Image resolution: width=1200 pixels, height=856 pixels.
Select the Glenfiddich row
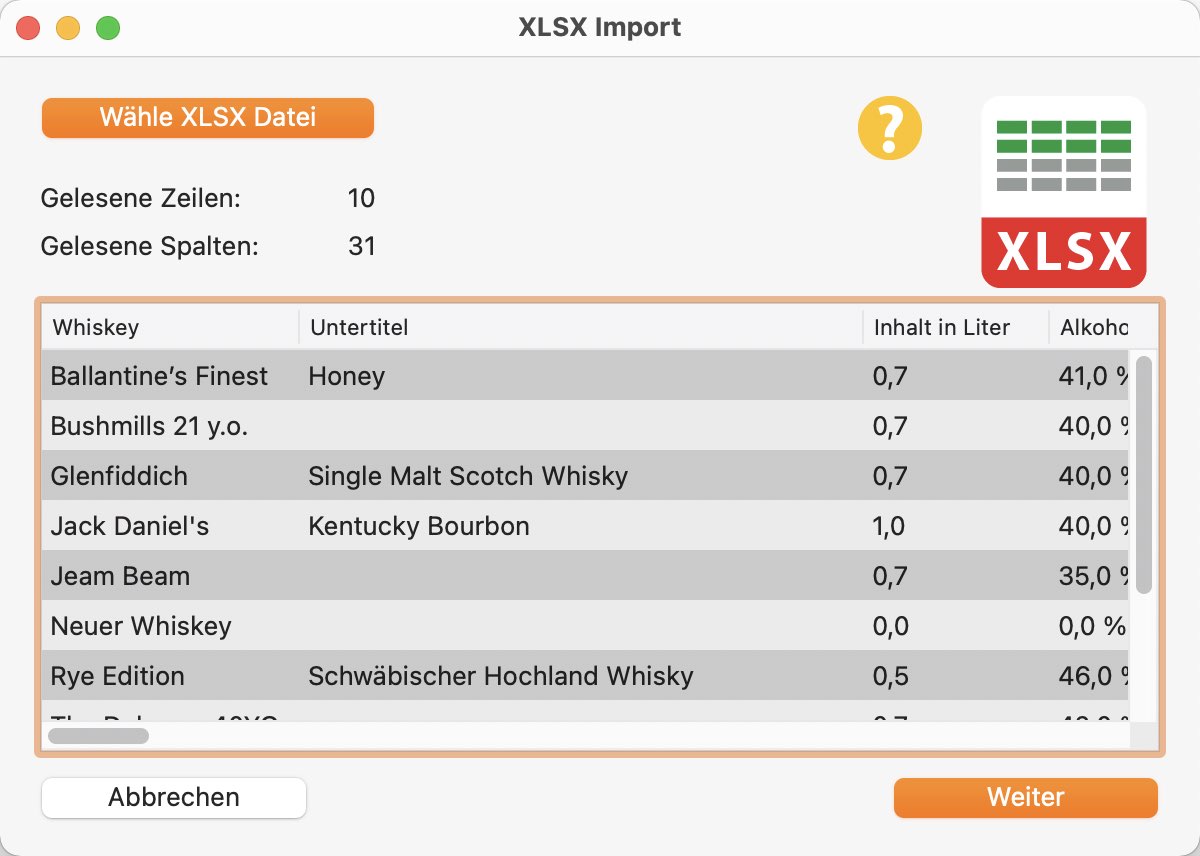tap(586, 476)
